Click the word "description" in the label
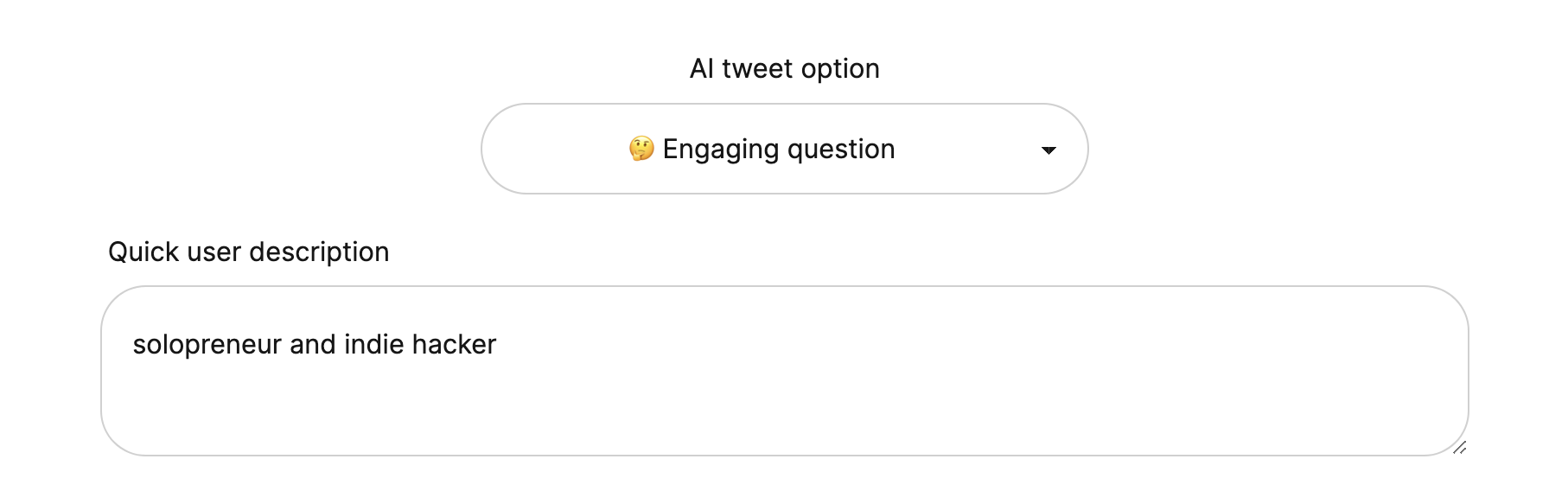 (319, 252)
